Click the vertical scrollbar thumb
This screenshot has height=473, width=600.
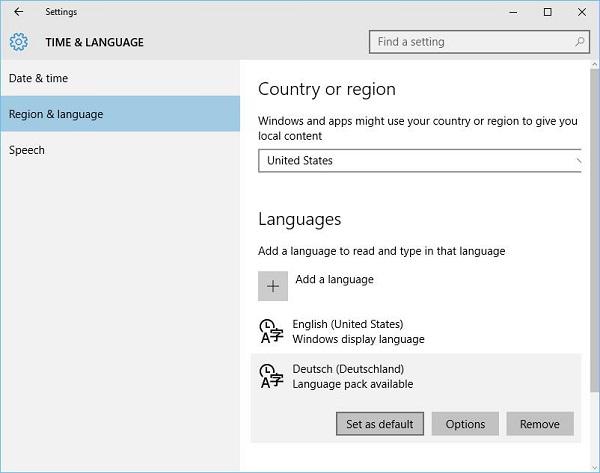594,230
